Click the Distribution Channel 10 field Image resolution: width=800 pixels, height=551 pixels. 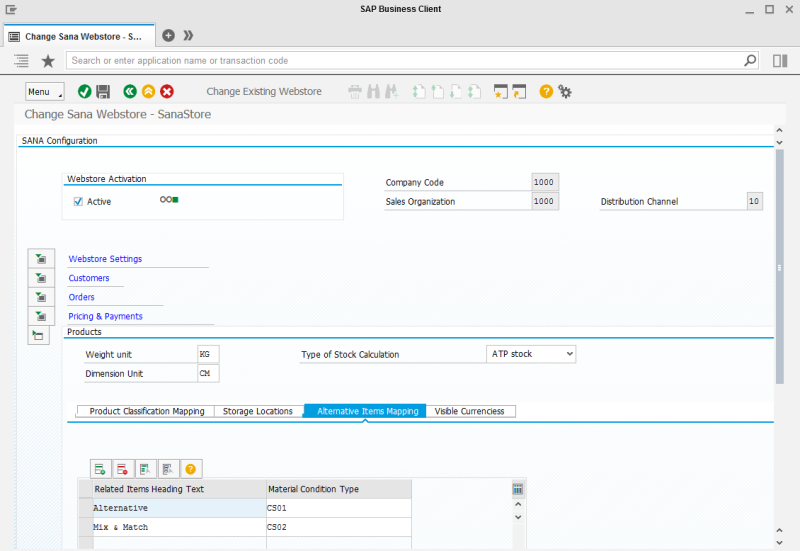point(755,202)
